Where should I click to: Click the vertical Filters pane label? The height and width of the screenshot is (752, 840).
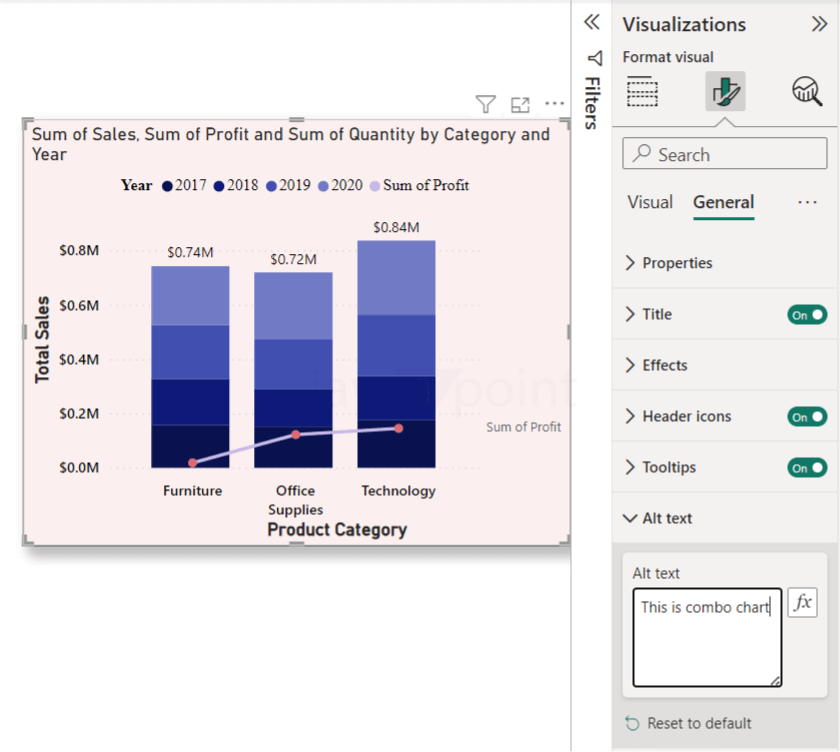tap(592, 103)
